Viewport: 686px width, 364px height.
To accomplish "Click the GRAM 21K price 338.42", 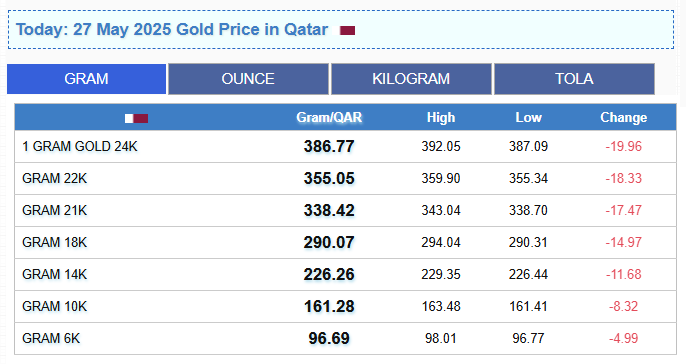I will [x=329, y=210].
